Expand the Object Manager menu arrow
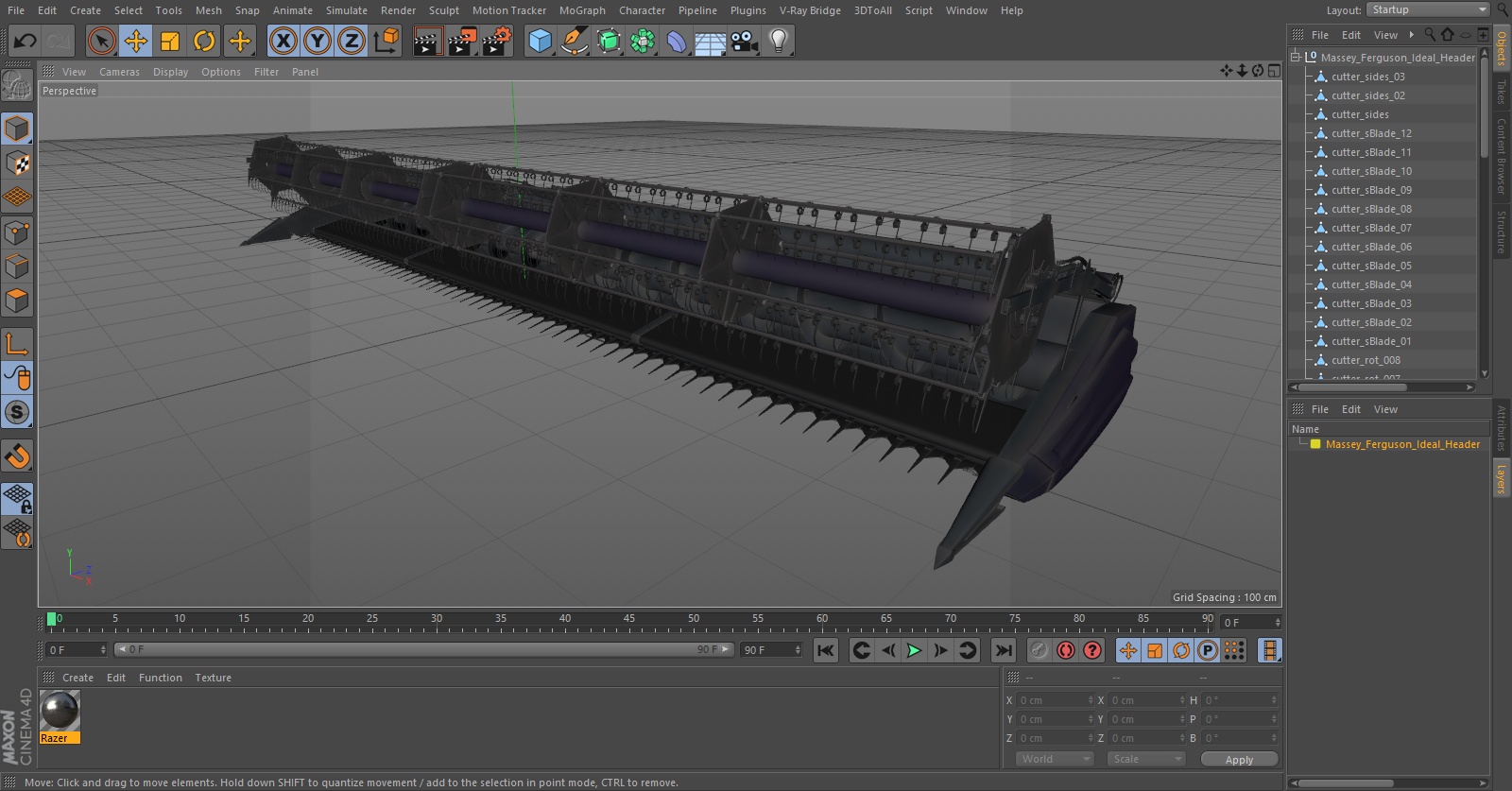This screenshot has width=1512, height=791. click(1412, 35)
